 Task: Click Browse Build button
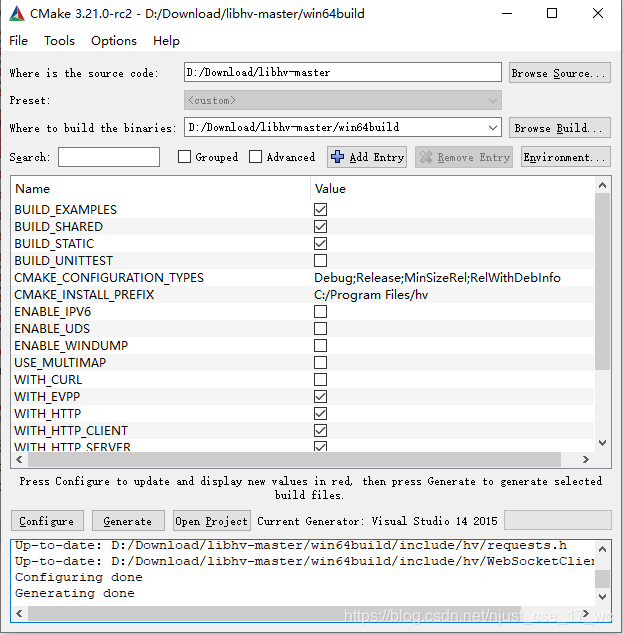click(x=559, y=128)
